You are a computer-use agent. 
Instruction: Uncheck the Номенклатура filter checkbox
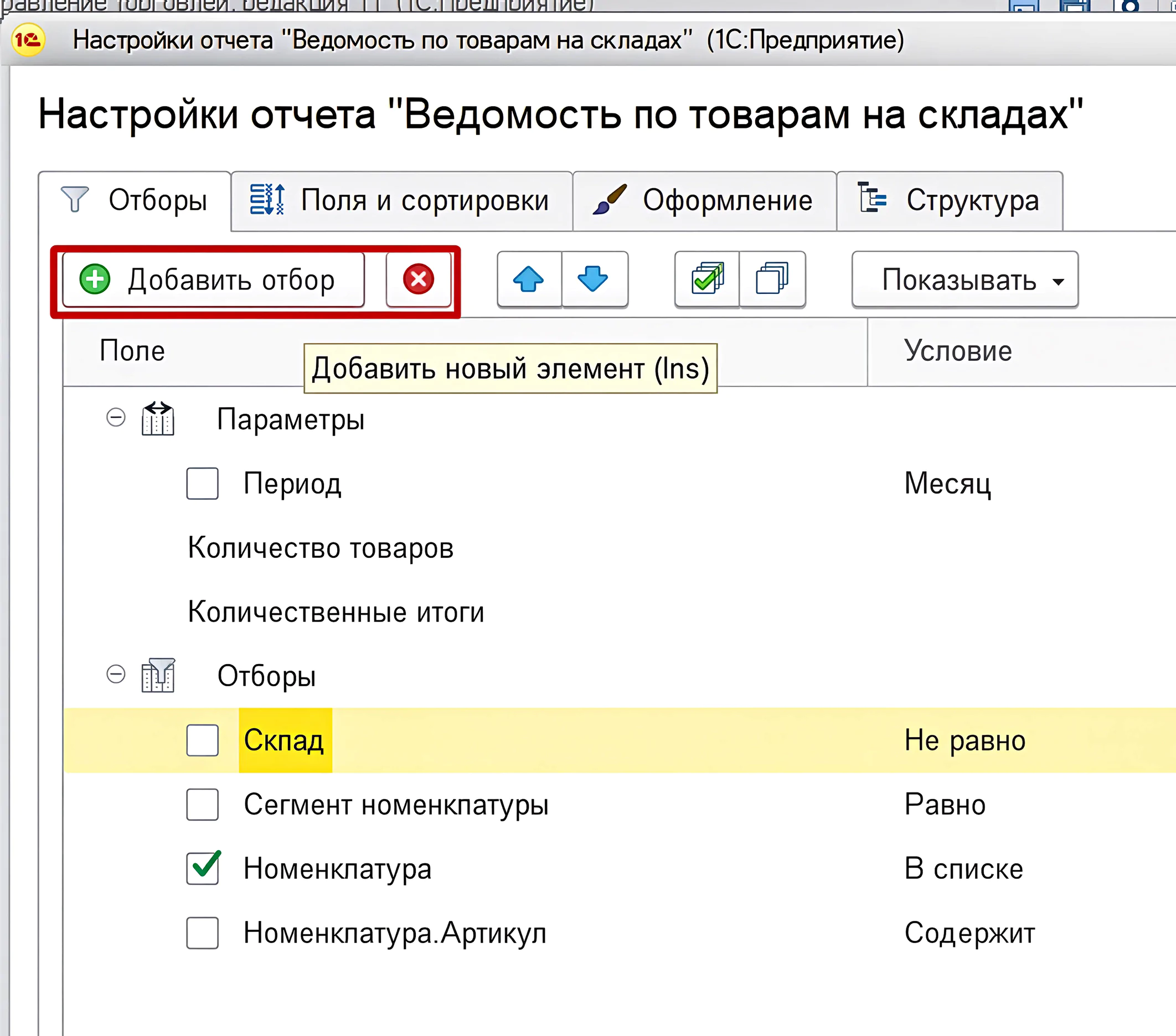pos(203,868)
